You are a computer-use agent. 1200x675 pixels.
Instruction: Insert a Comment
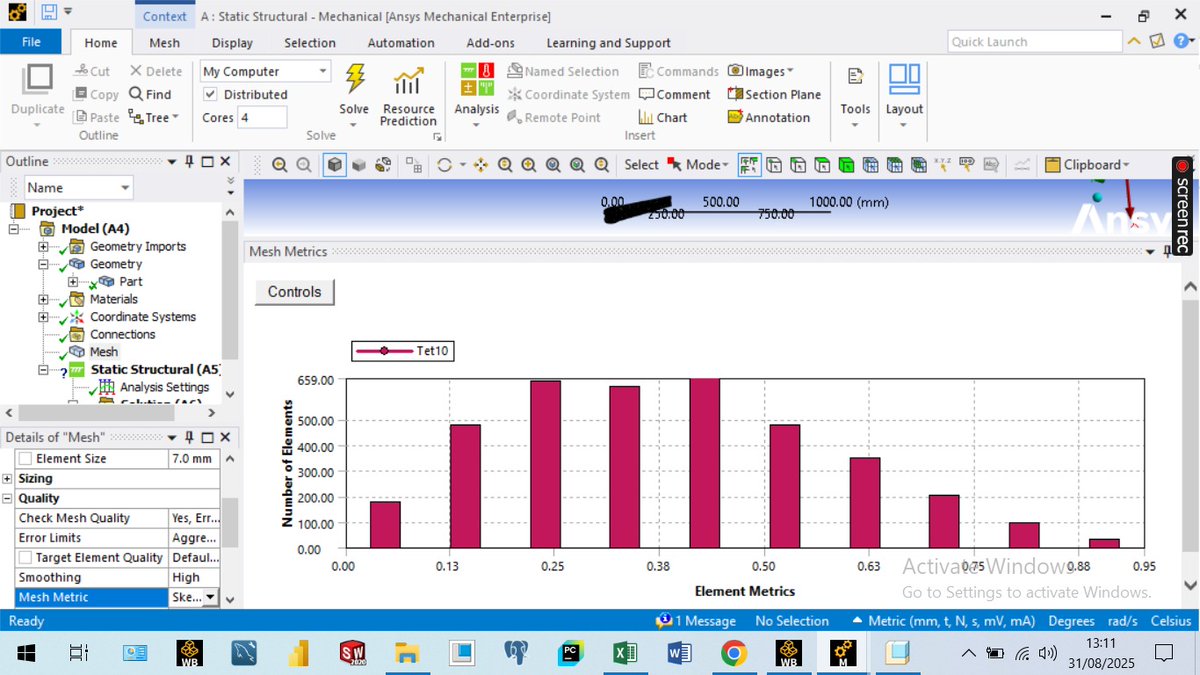point(675,94)
